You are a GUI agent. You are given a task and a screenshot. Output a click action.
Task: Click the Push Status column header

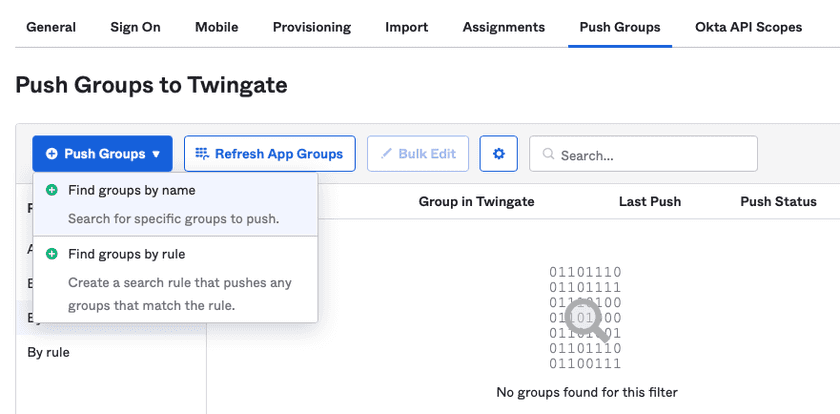pos(778,201)
